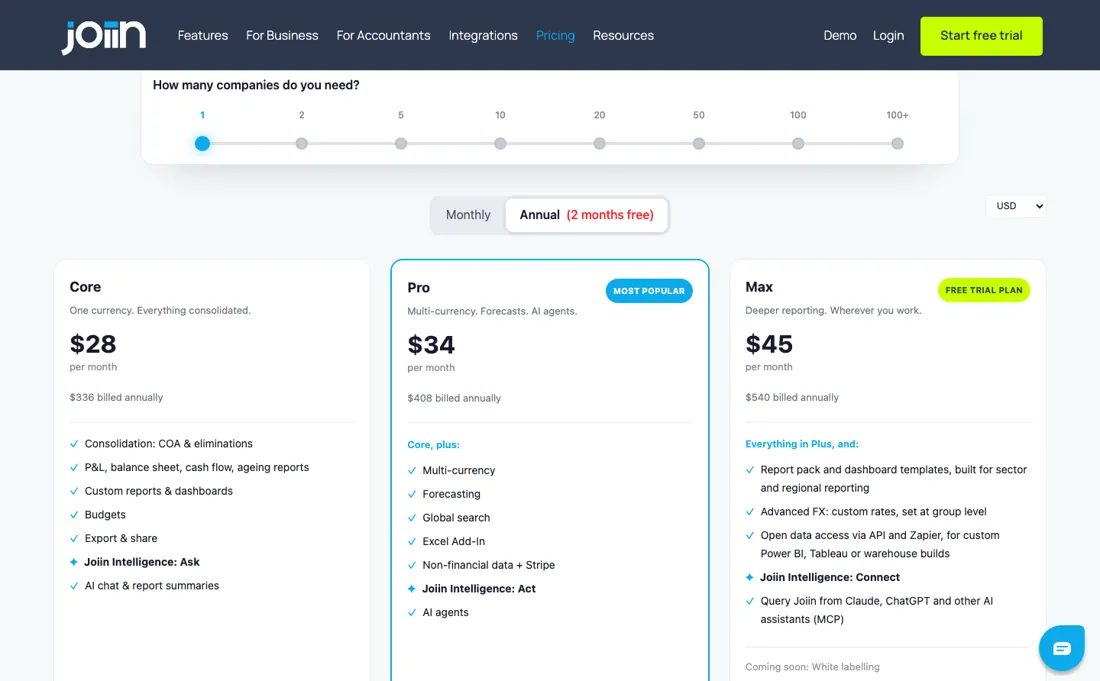Set companies slider to 10

click(500, 143)
